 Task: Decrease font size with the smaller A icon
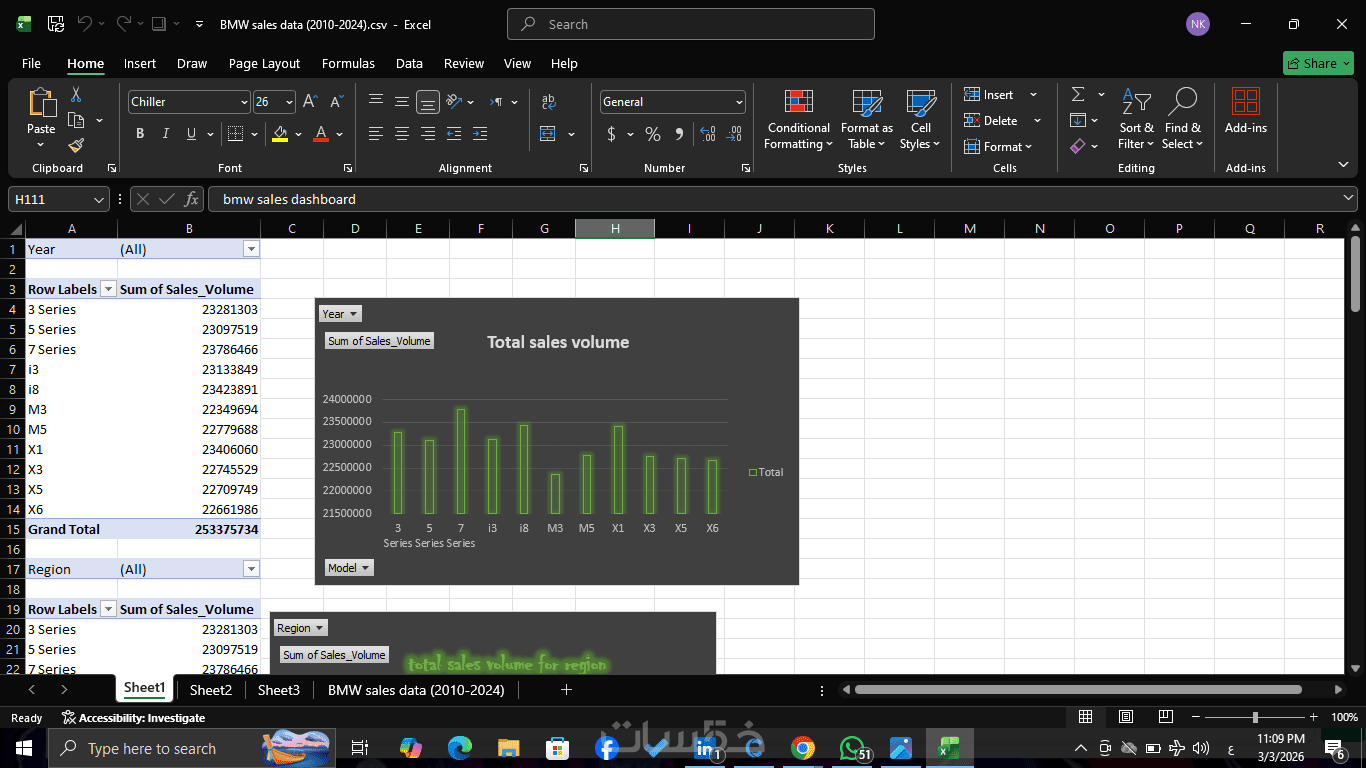click(335, 102)
